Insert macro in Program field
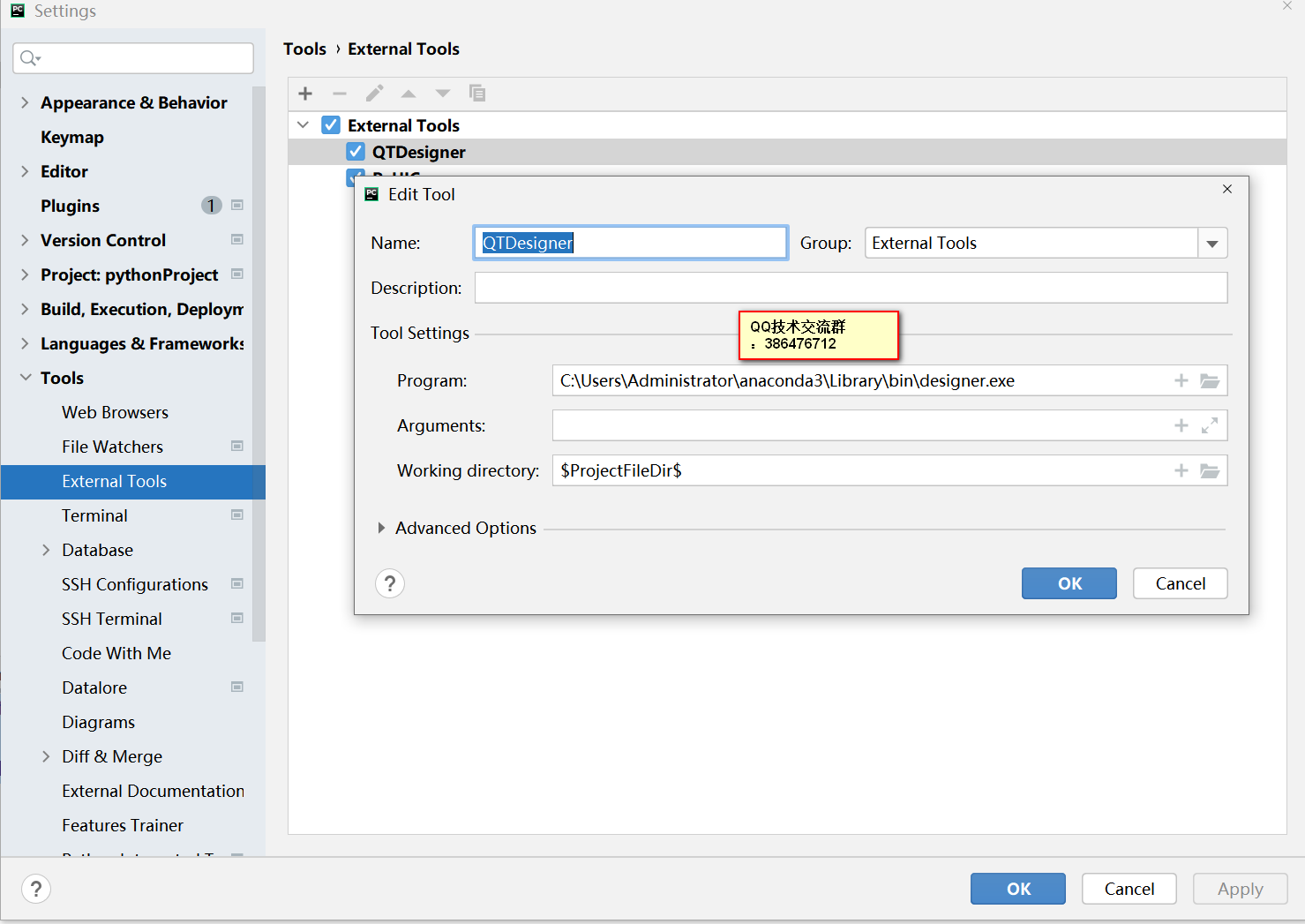 tap(1181, 380)
